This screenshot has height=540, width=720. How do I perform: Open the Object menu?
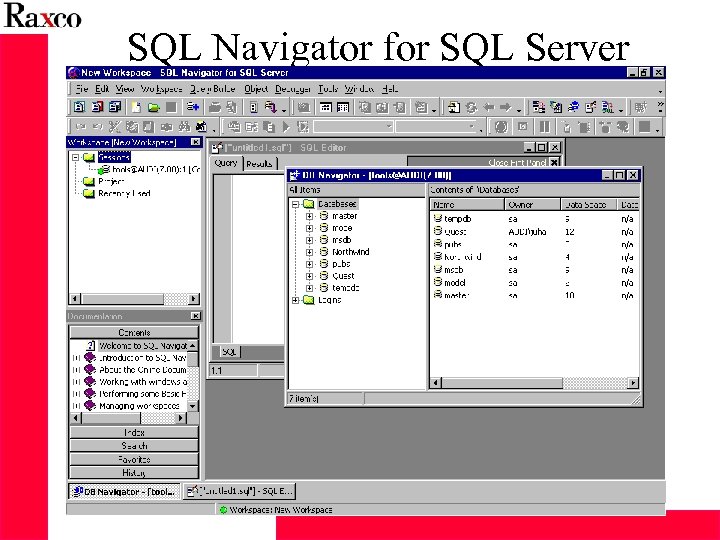(x=256, y=89)
